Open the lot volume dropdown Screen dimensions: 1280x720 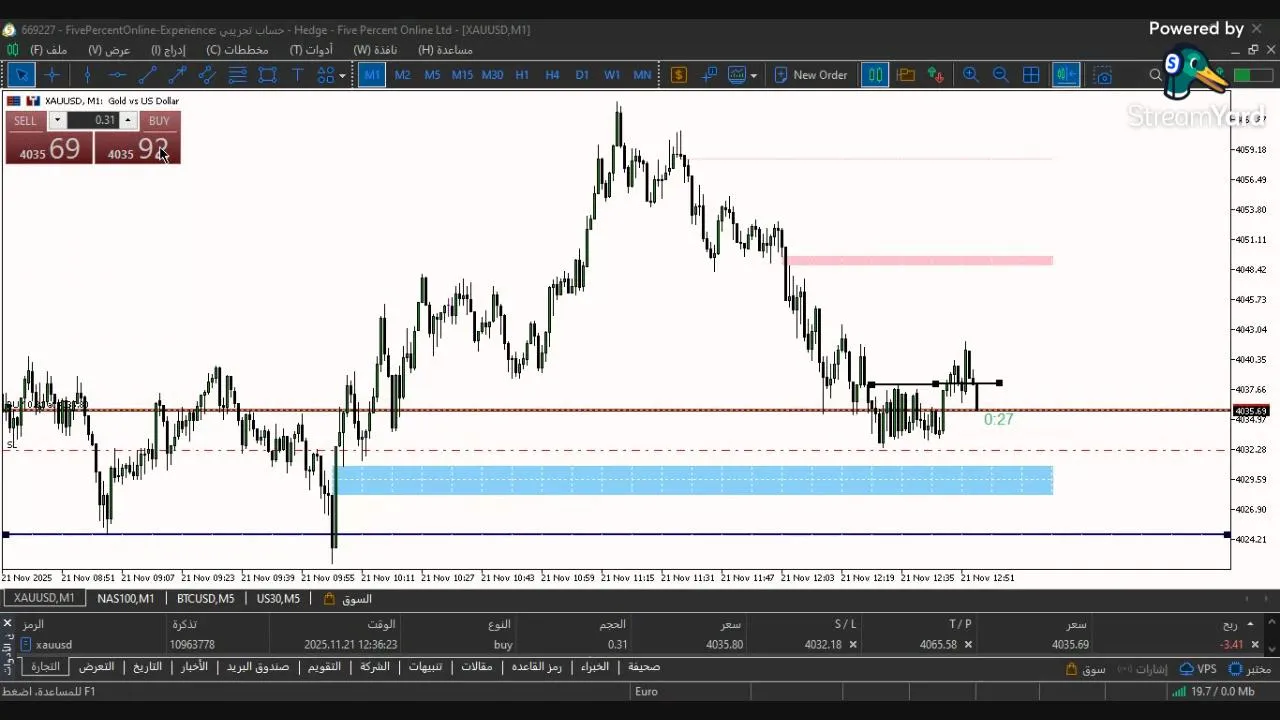(57, 120)
